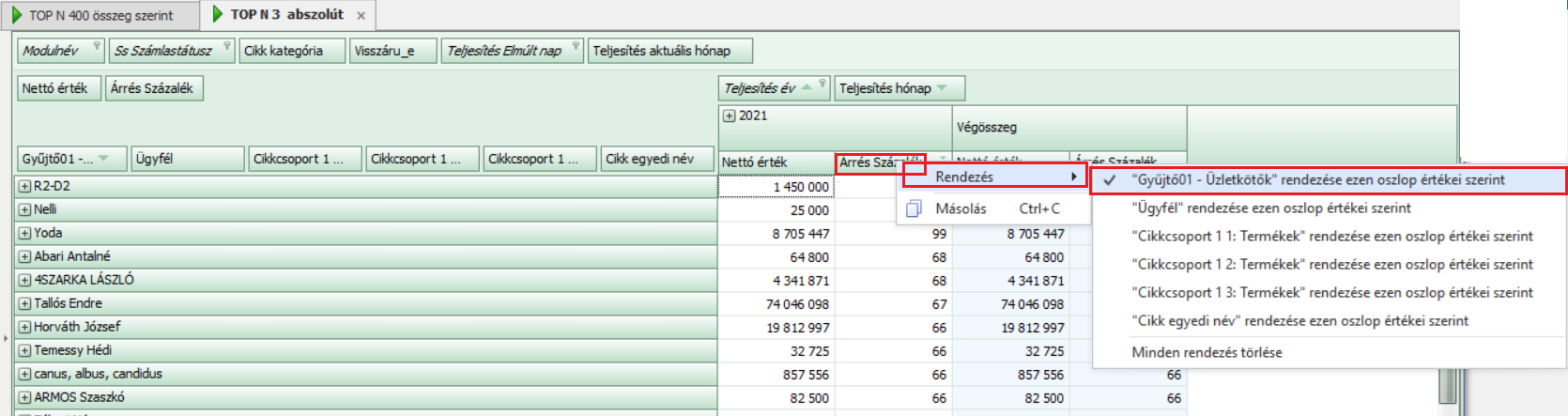Close the TOP N 3 abszolút tab
Viewport: 1568px width, 416px height.
[x=361, y=16]
